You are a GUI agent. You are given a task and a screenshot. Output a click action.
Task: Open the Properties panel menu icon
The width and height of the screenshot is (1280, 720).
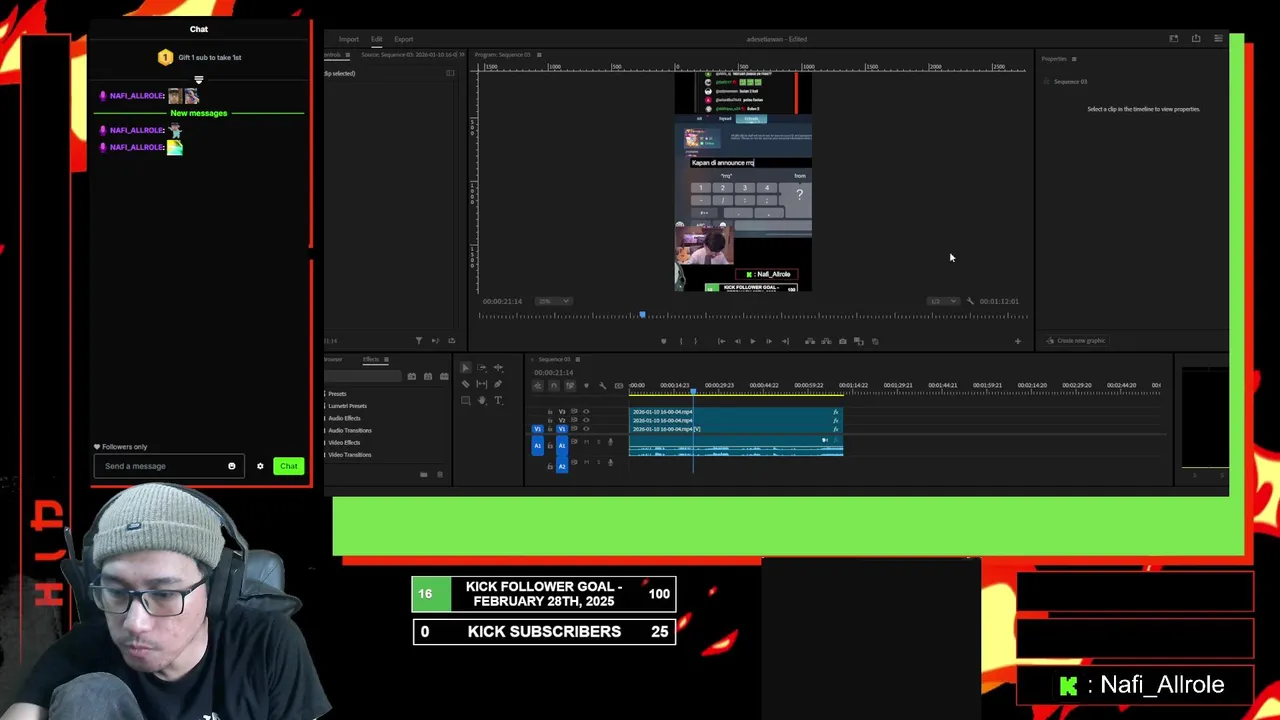[x=1074, y=59]
